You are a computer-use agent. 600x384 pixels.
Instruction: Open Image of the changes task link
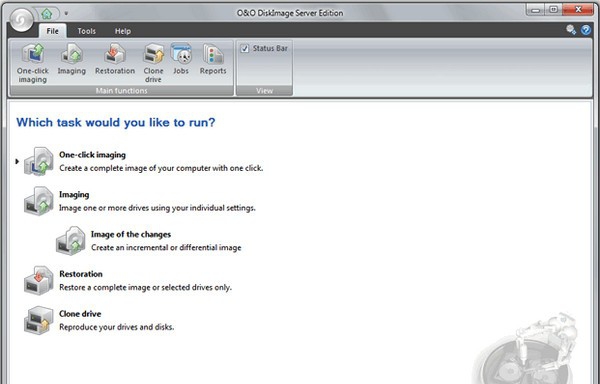131,234
